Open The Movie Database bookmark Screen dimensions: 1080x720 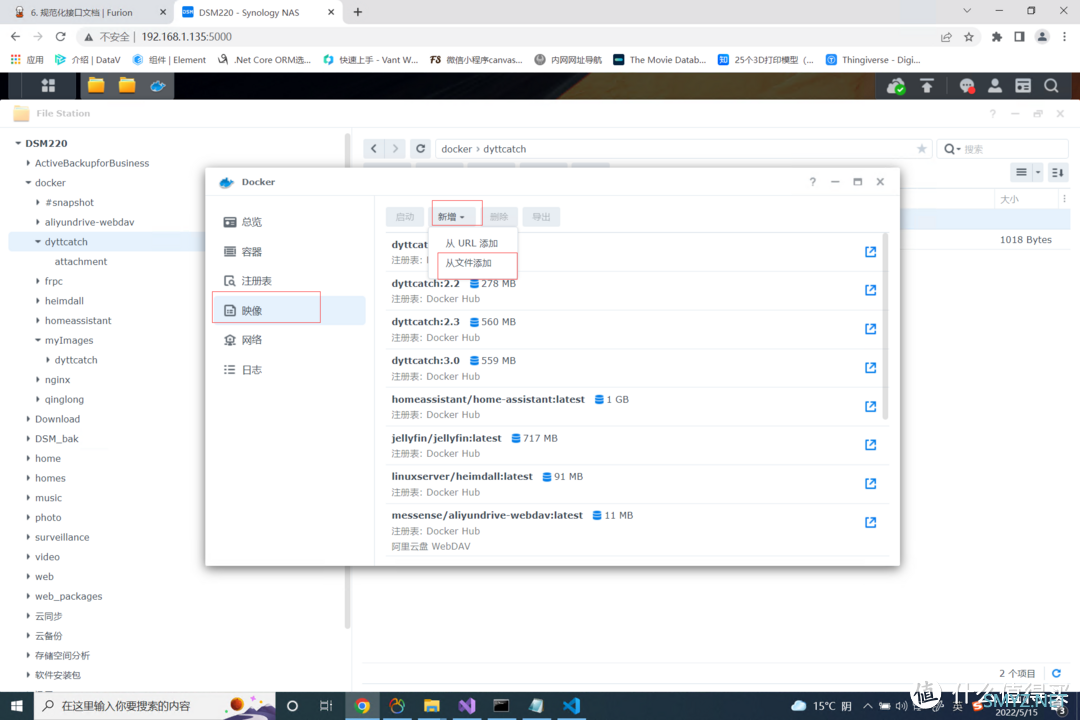click(x=660, y=60)
